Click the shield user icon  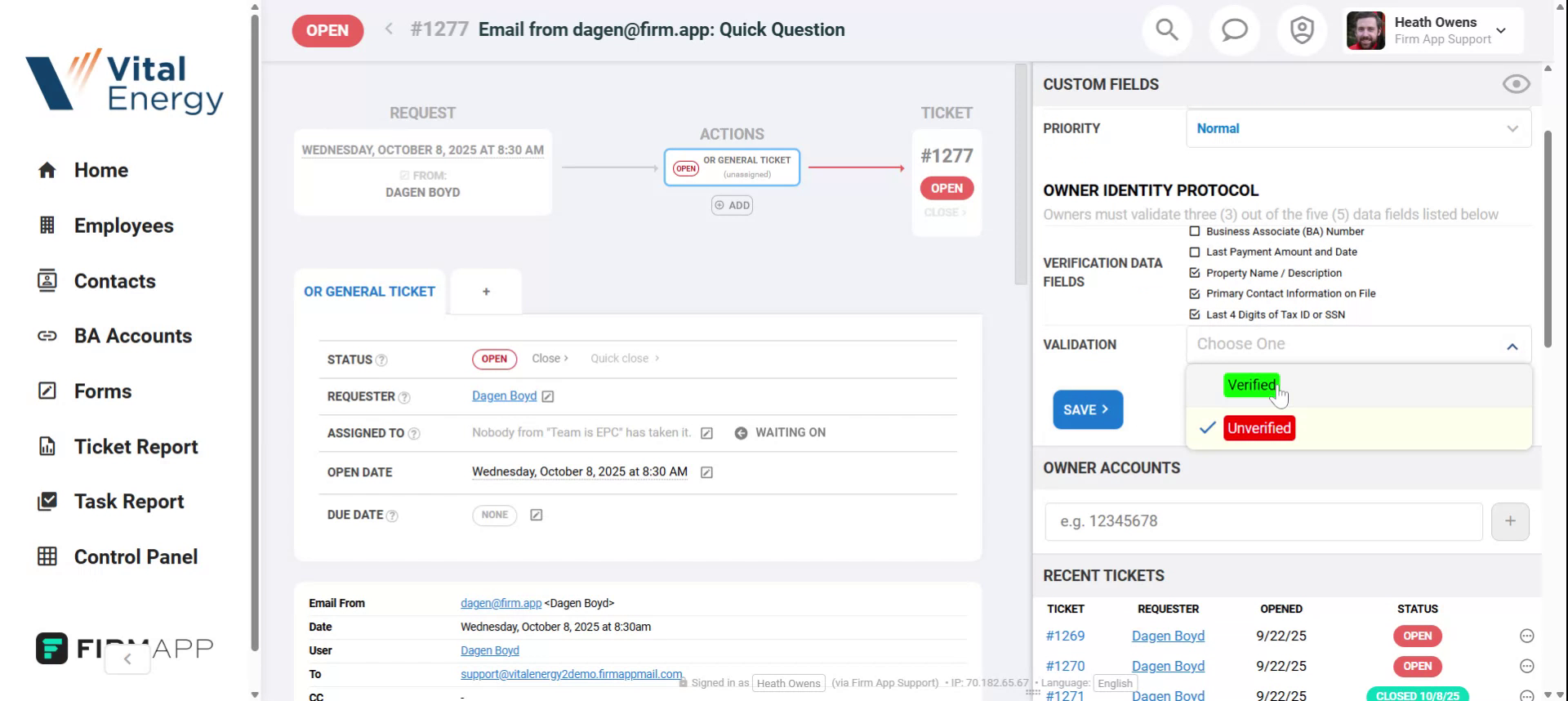point(1302,30)
